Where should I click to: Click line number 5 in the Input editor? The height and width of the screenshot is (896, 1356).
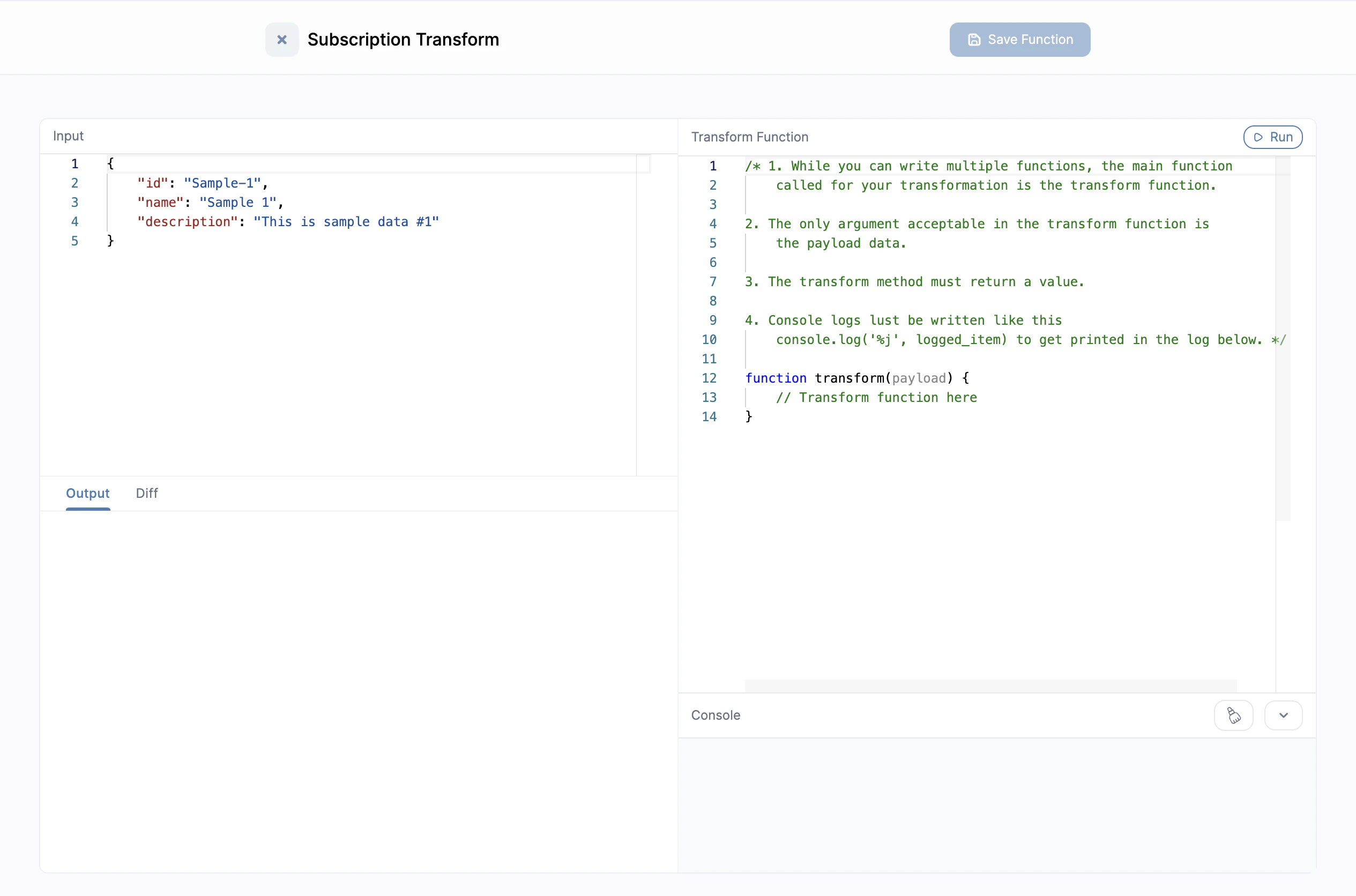74,241
